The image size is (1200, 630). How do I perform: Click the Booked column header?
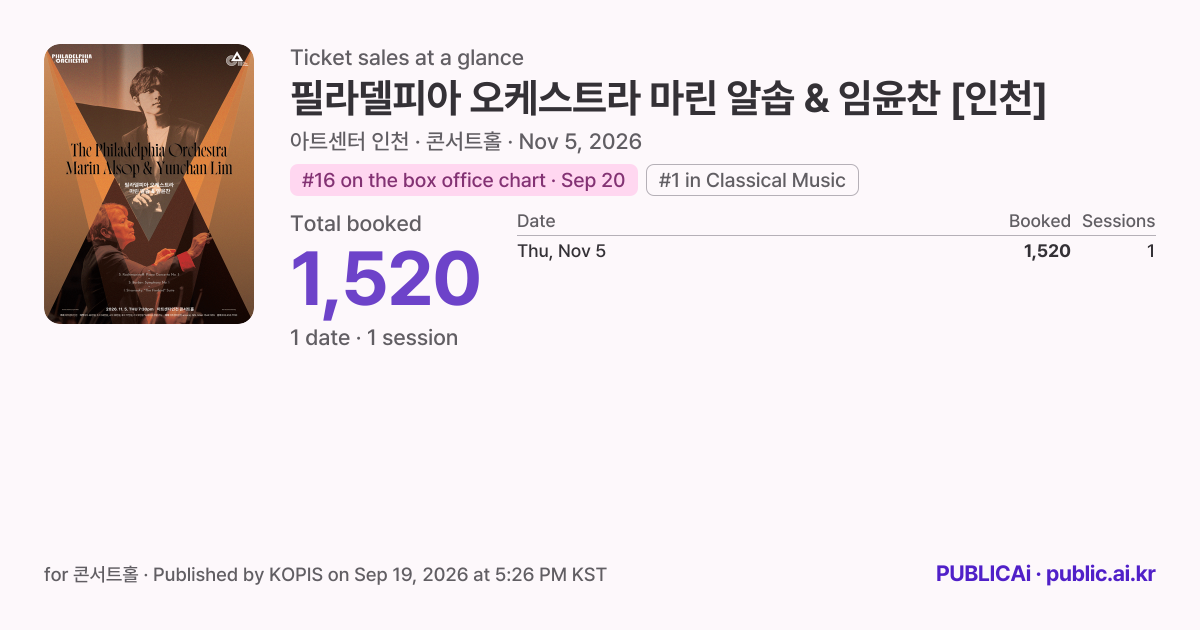coord(1039,221)
